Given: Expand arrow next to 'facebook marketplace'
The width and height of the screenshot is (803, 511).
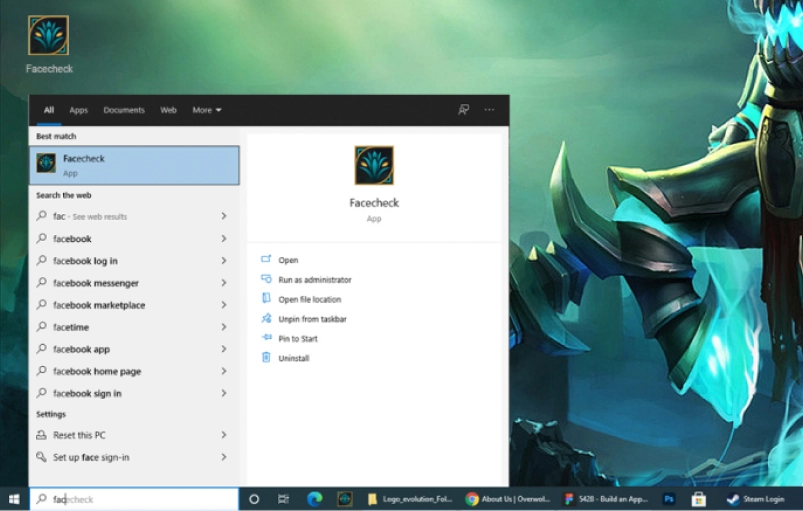Looking at the screenshot, I should [x=224, y=305].
